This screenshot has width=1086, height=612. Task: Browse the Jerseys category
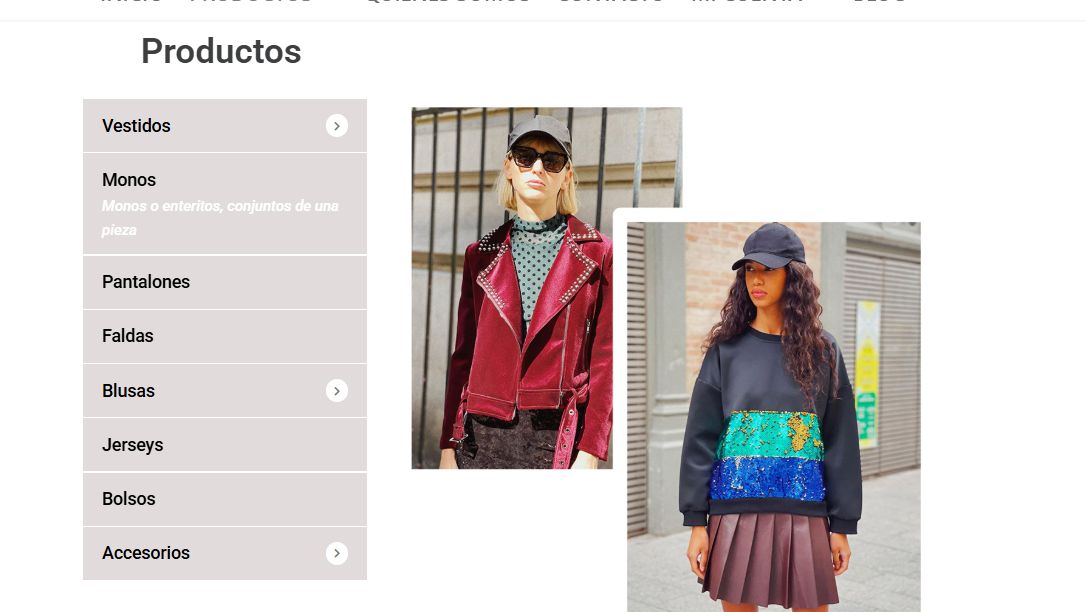click(x=224, y=445)
